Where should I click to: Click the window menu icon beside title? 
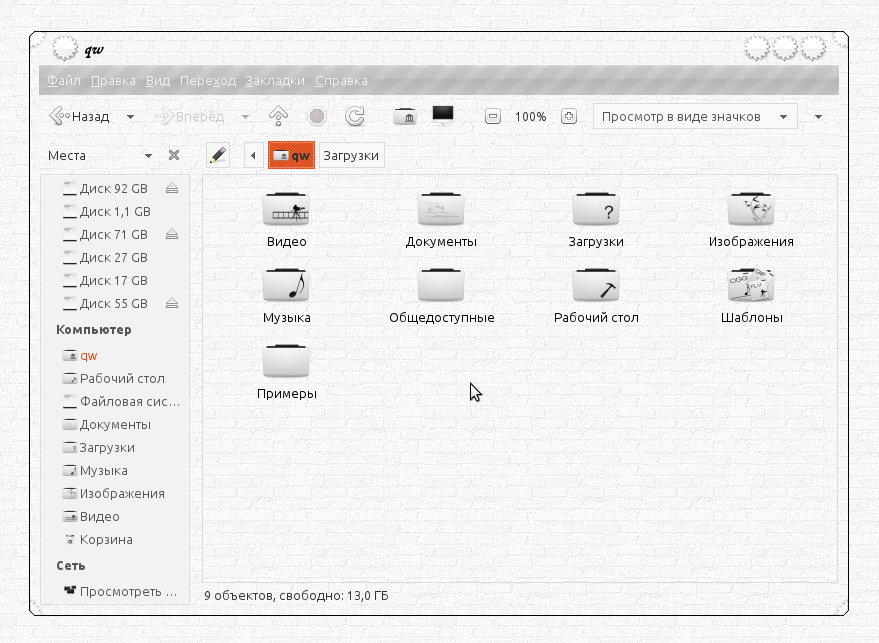point(65,48)
